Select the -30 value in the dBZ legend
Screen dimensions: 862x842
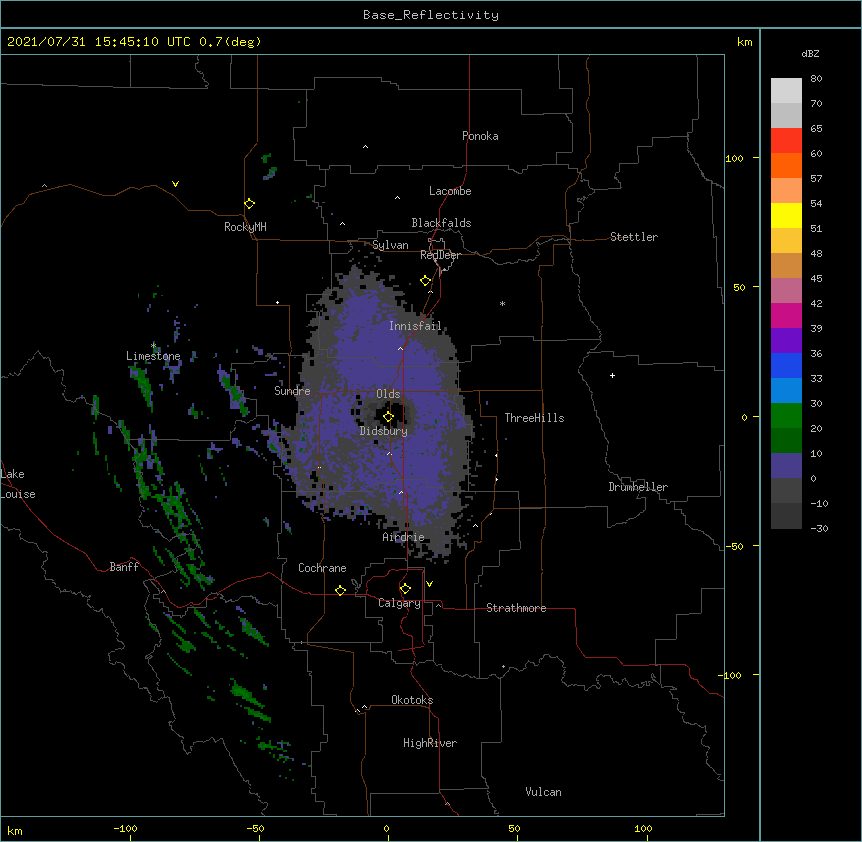pyautogui.click(x=819, y=528)
